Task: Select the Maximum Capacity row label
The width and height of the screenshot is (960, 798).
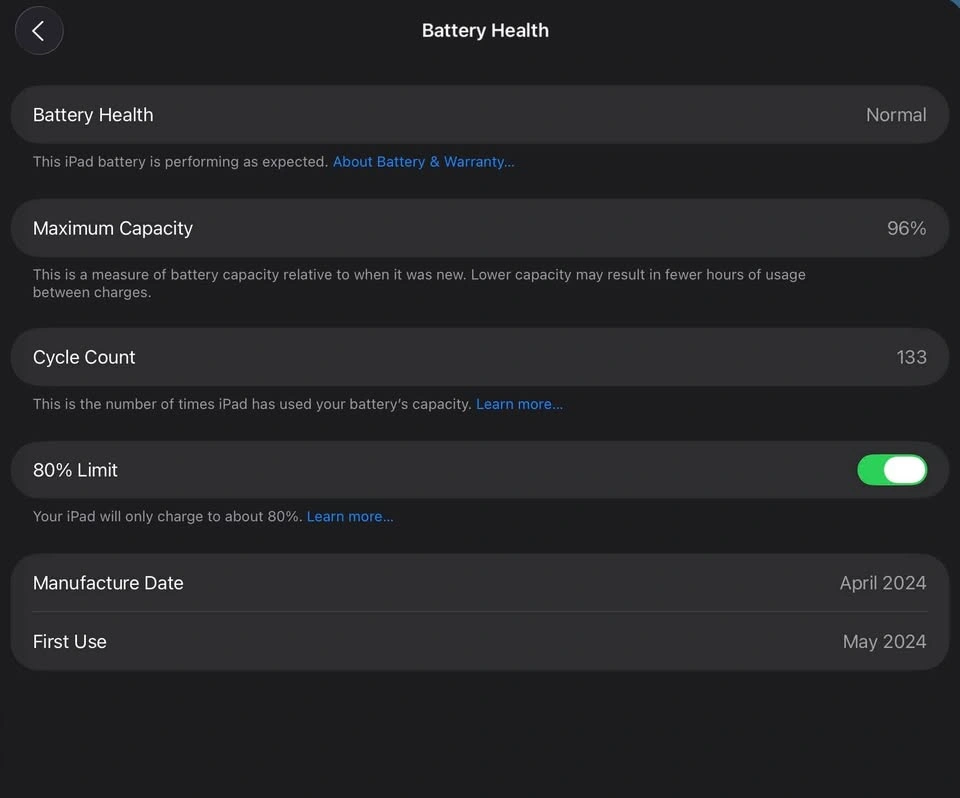Action: coord(113,228)
